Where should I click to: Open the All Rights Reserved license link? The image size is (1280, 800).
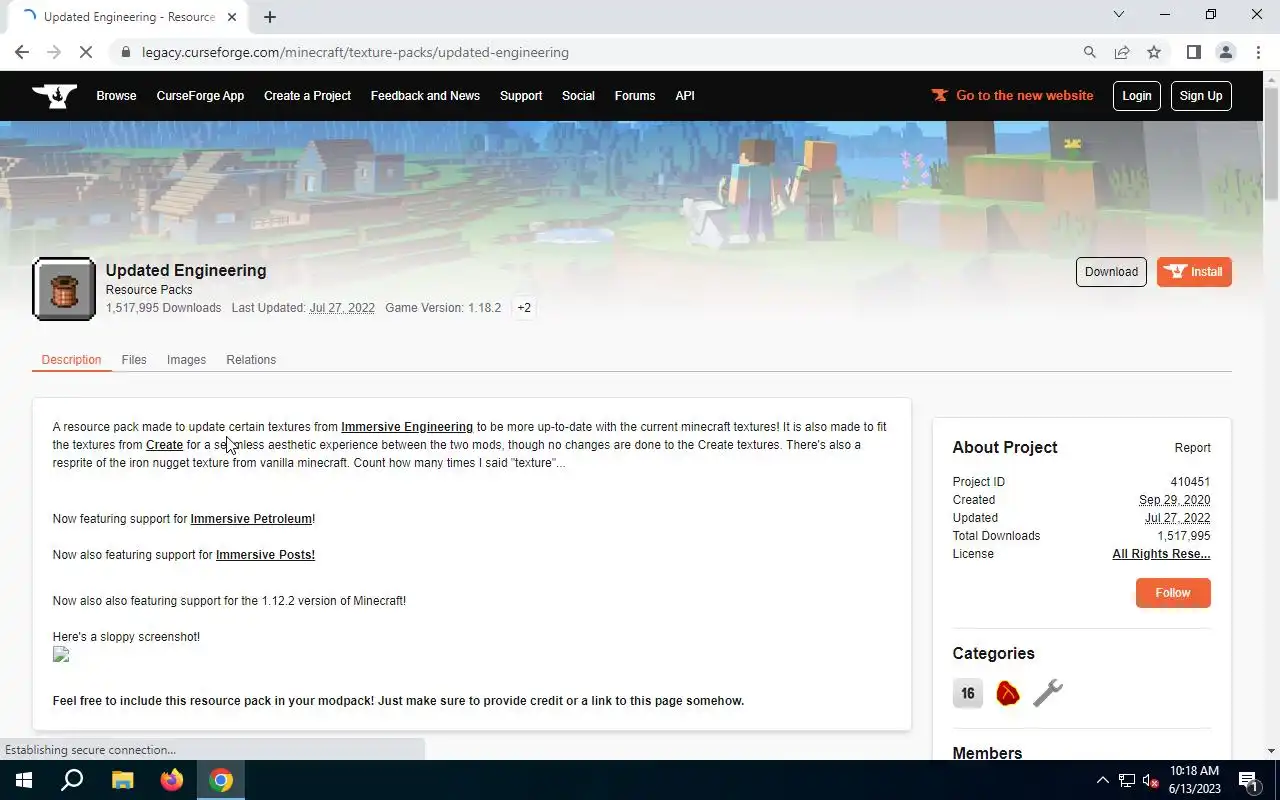1161,554
